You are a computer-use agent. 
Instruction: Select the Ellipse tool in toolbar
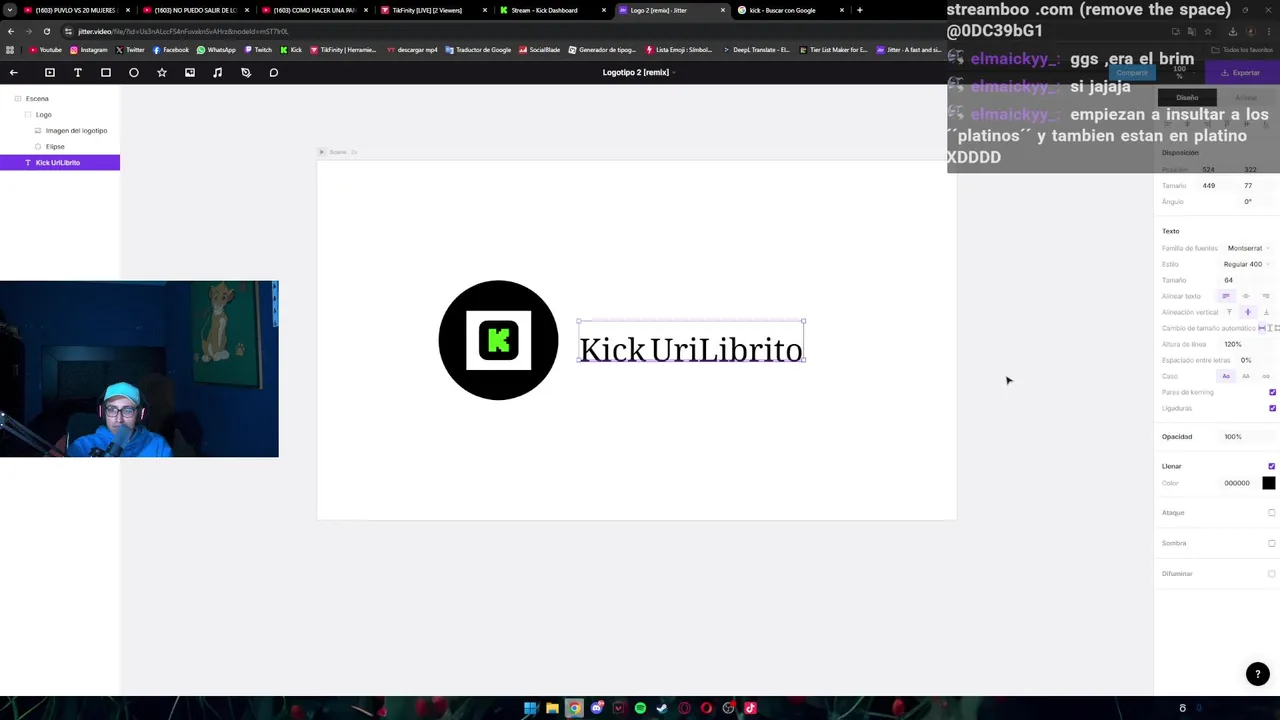click(x=134, y=72)
